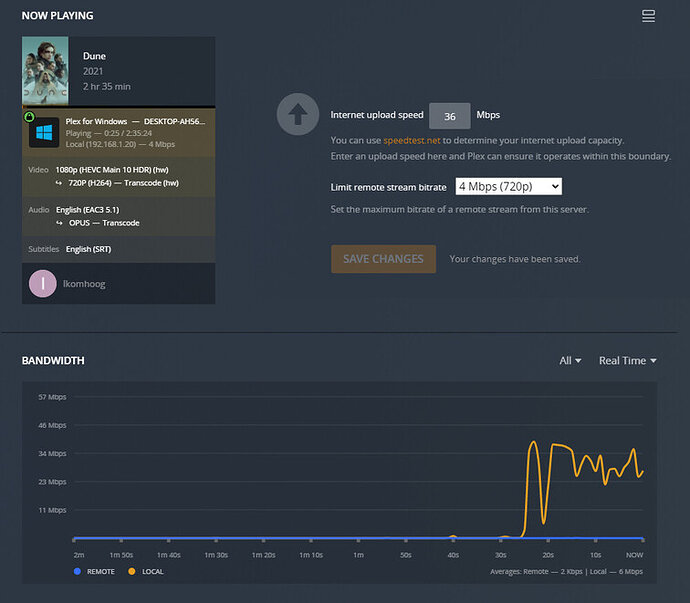Click the audio transcode arrow icon
This screenshot has height=603, width=690.
coord(59,223)
